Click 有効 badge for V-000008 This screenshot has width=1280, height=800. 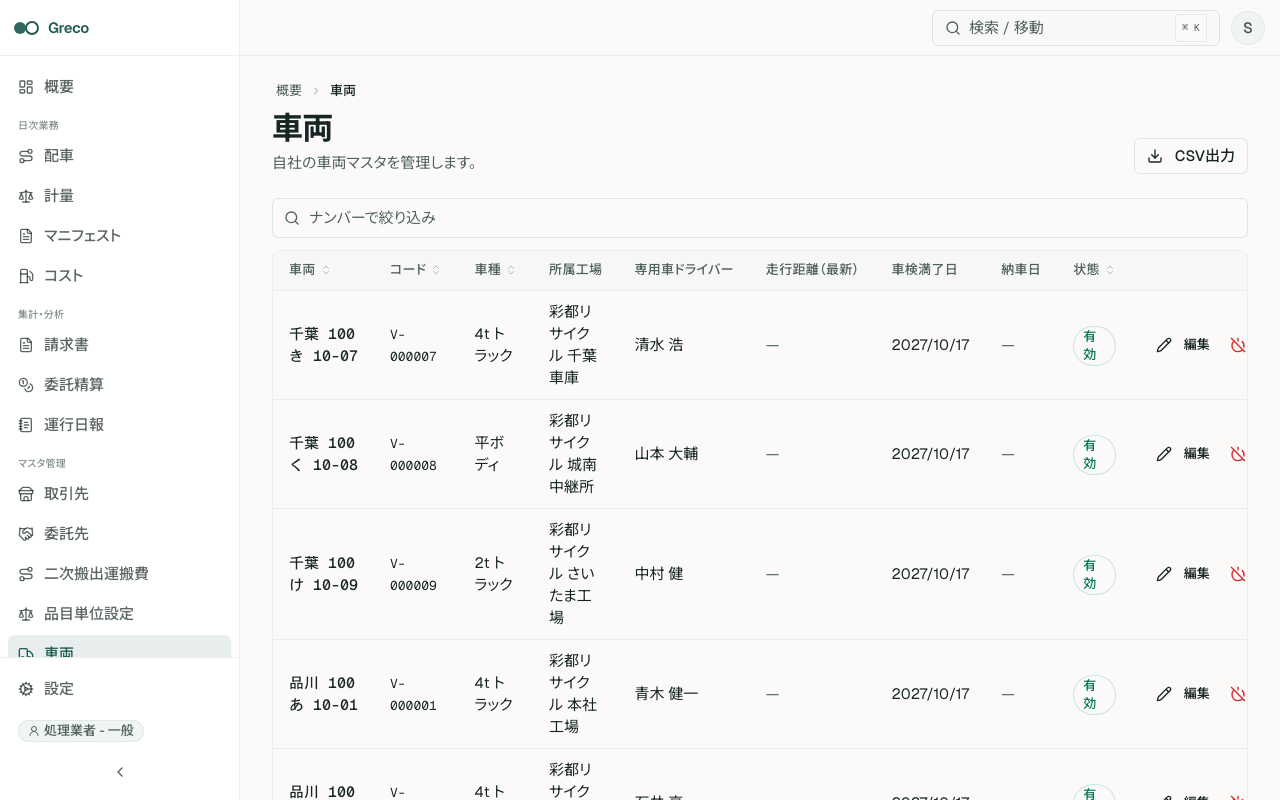[1094, 455]
